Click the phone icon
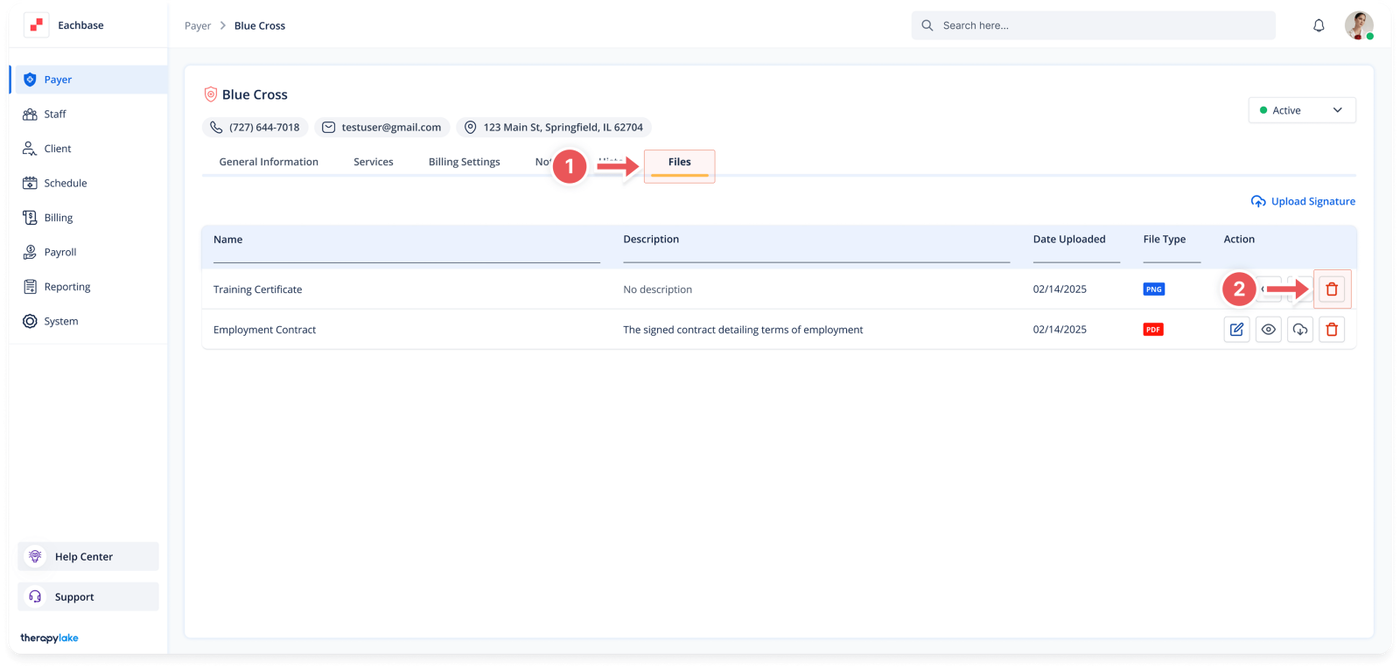The width and height of the screenshot is (1400, 669). click(216, 127)
